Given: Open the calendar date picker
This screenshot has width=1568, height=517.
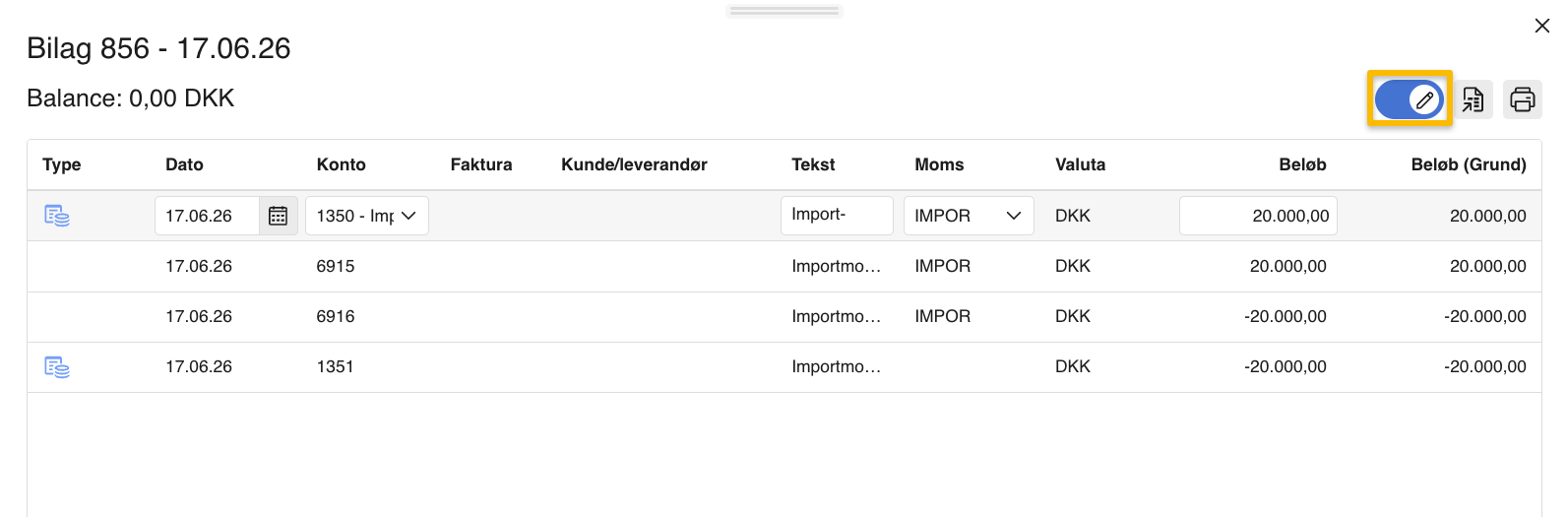Looking at the screenshot, I should click(278, 216).
